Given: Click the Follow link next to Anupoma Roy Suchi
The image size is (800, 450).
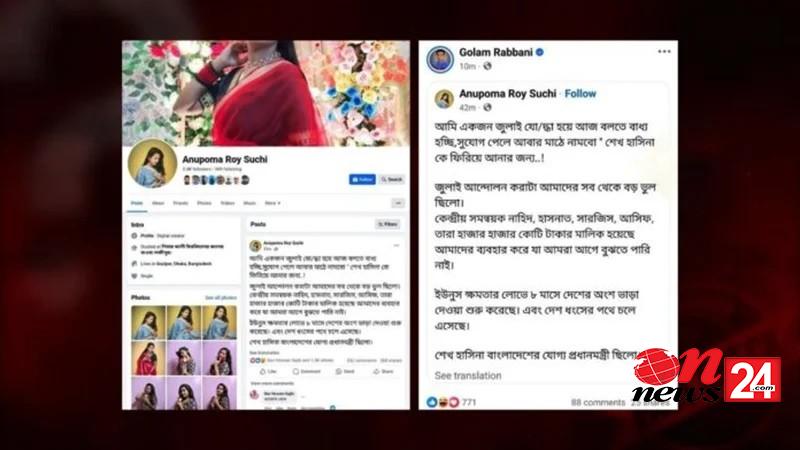Looking at the screenshot, I should (x=580, y=93).
